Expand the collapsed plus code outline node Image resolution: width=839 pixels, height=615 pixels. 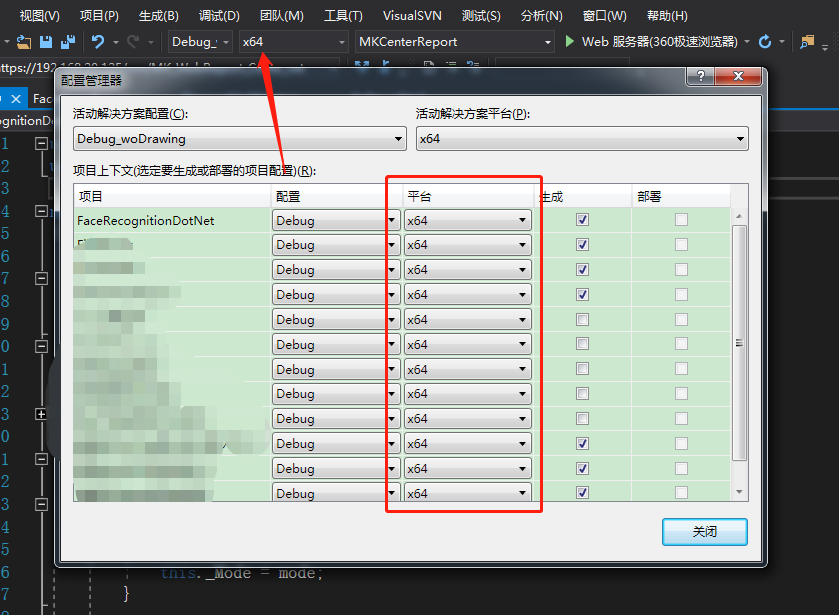coord(41,414)
